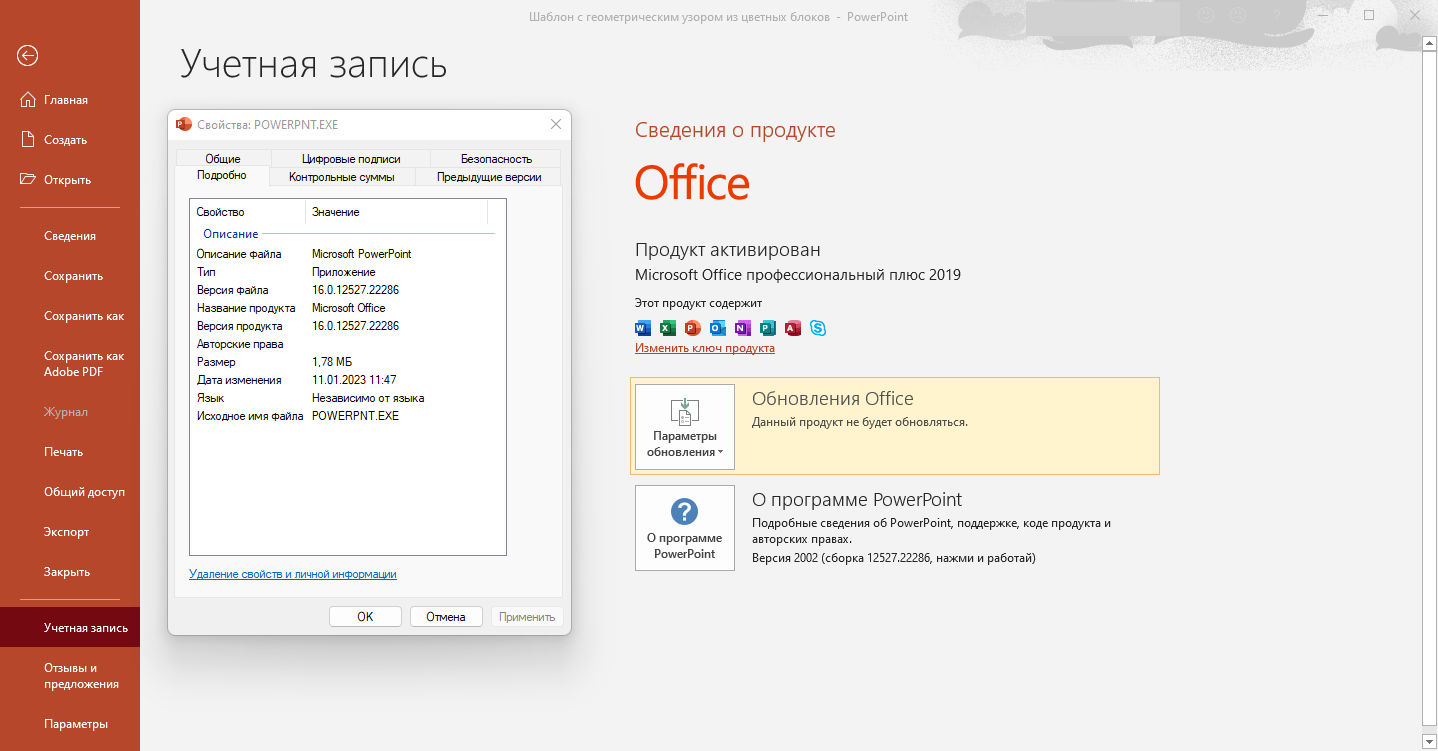Click the Word icon in product contents
Screen dimensions: 1438x751
(x=643, y=328)
